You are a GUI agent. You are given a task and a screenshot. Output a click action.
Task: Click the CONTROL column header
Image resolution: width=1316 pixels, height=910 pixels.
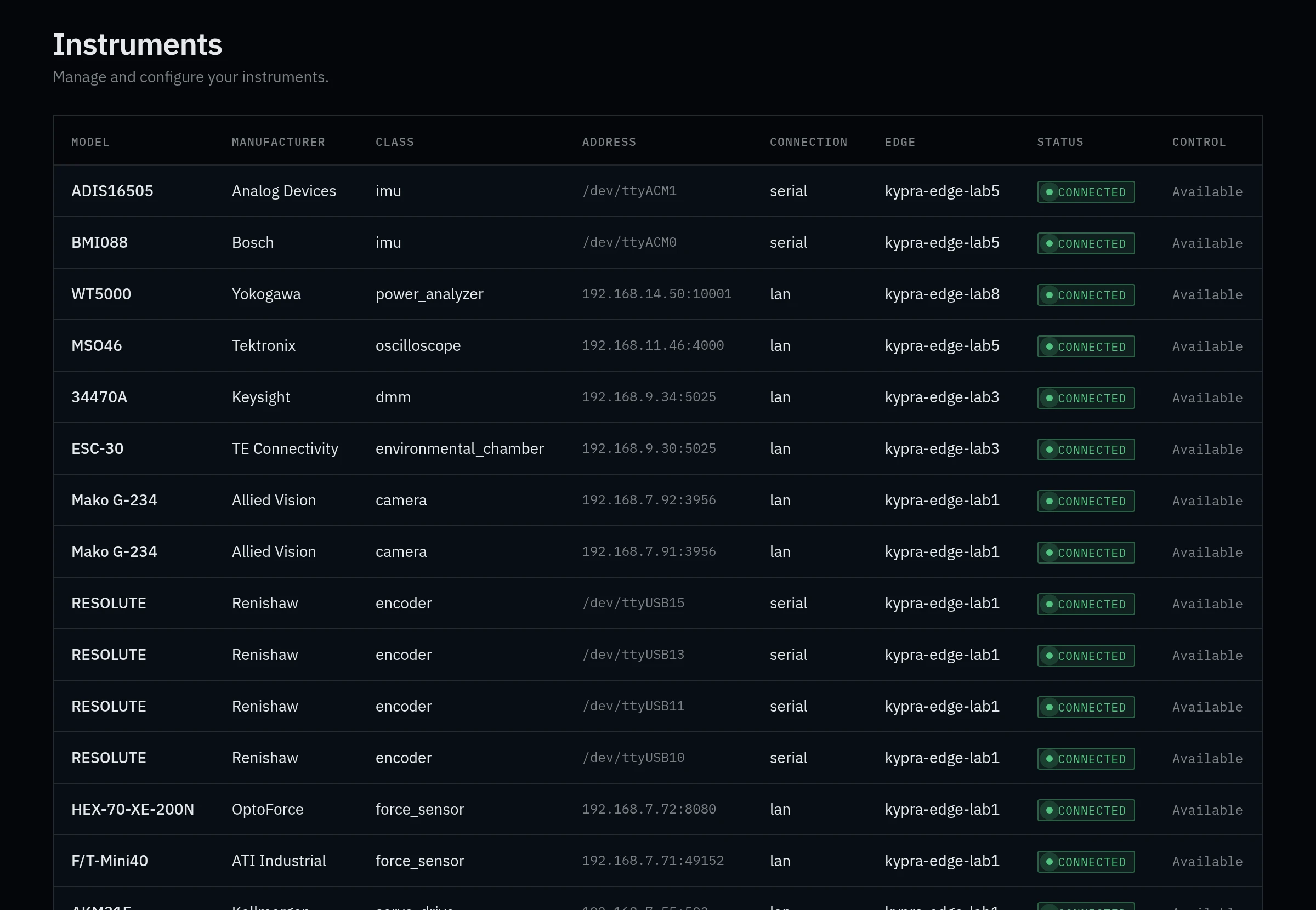tap(1199, 142)
